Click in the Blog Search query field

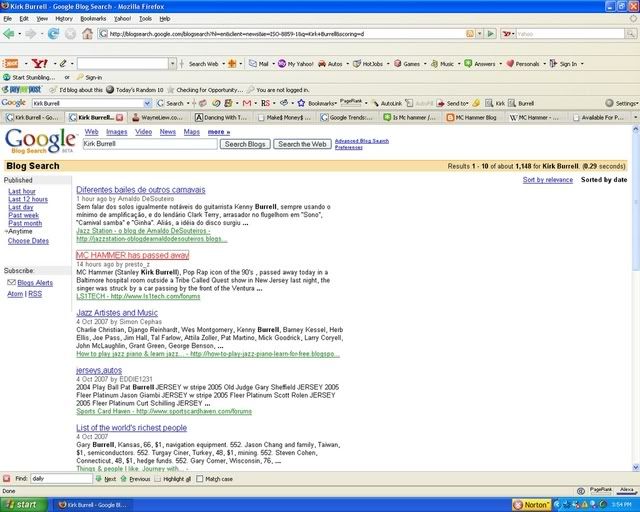pyautogui.click(x=150, y=144)
